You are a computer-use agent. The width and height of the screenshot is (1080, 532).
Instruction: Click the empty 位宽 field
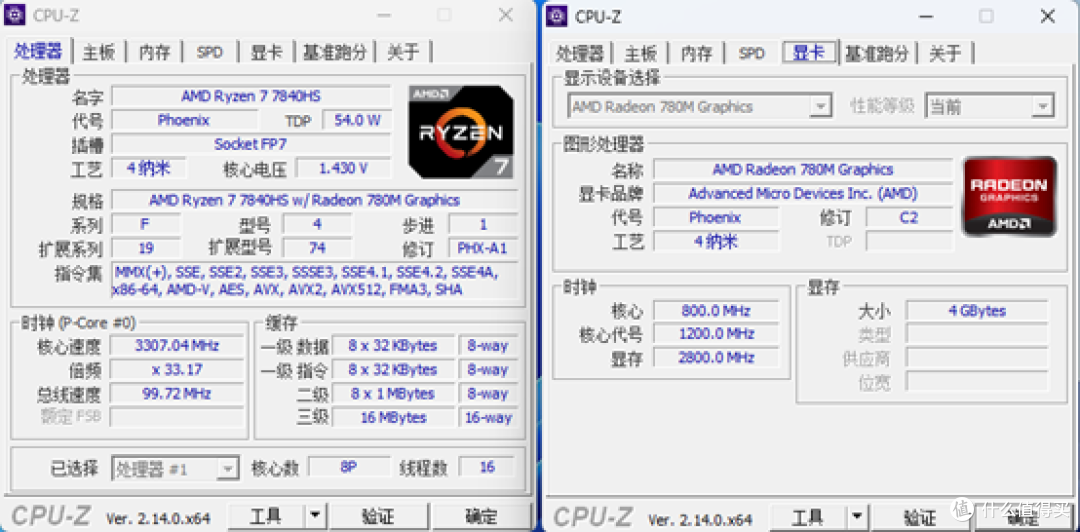tap(977, 382)
